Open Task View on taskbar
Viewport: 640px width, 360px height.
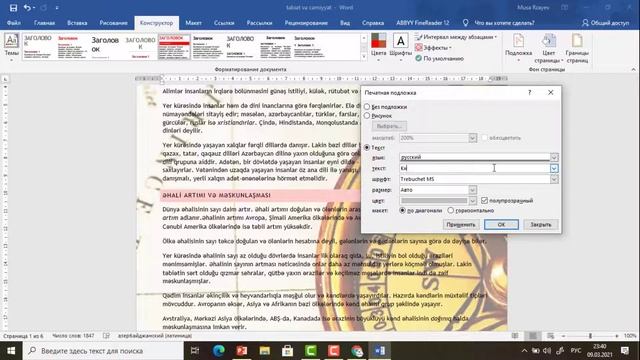click(x=195, y=351)
